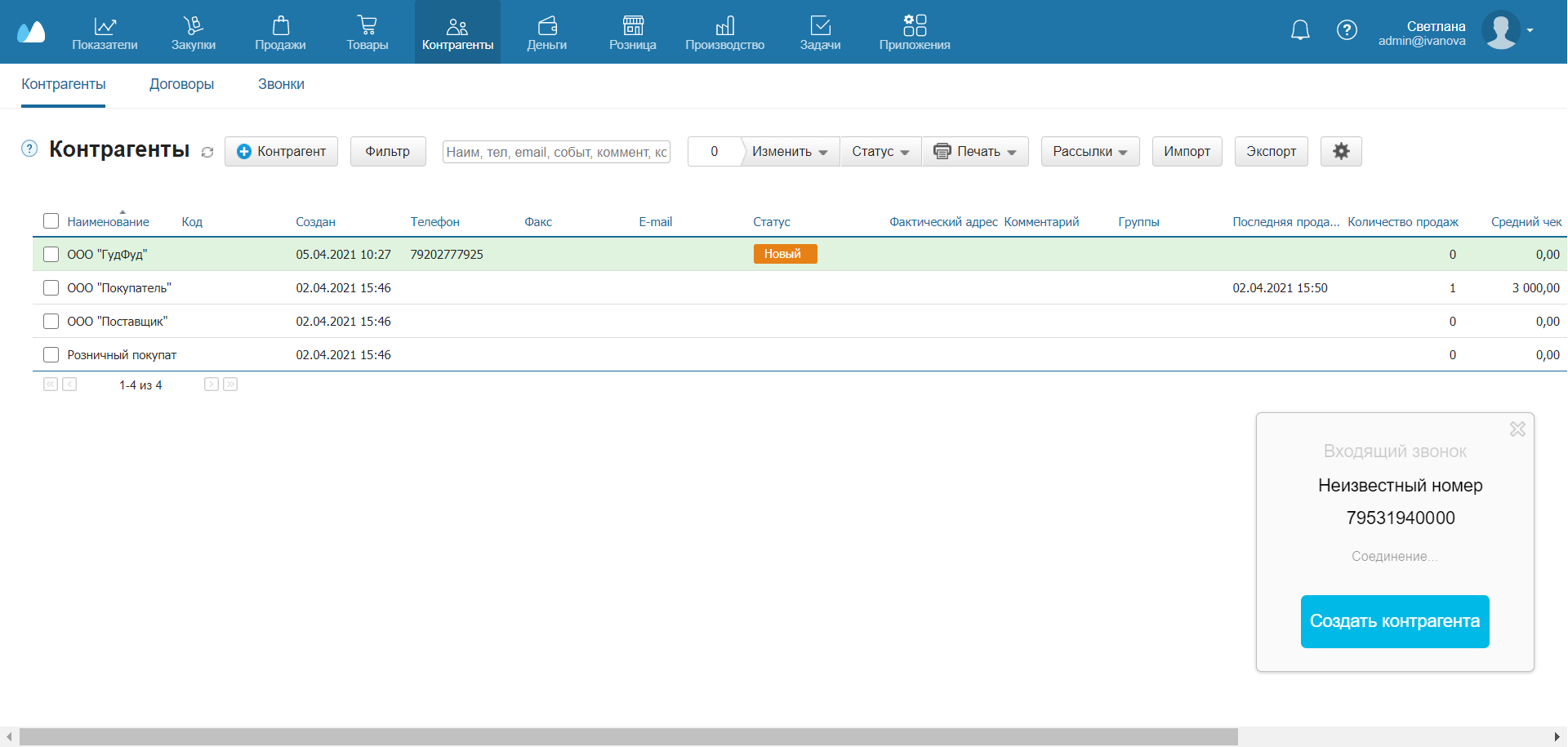Close the incoming call popup
Screen dimensions: 1568x747
tap(1517, 429)
